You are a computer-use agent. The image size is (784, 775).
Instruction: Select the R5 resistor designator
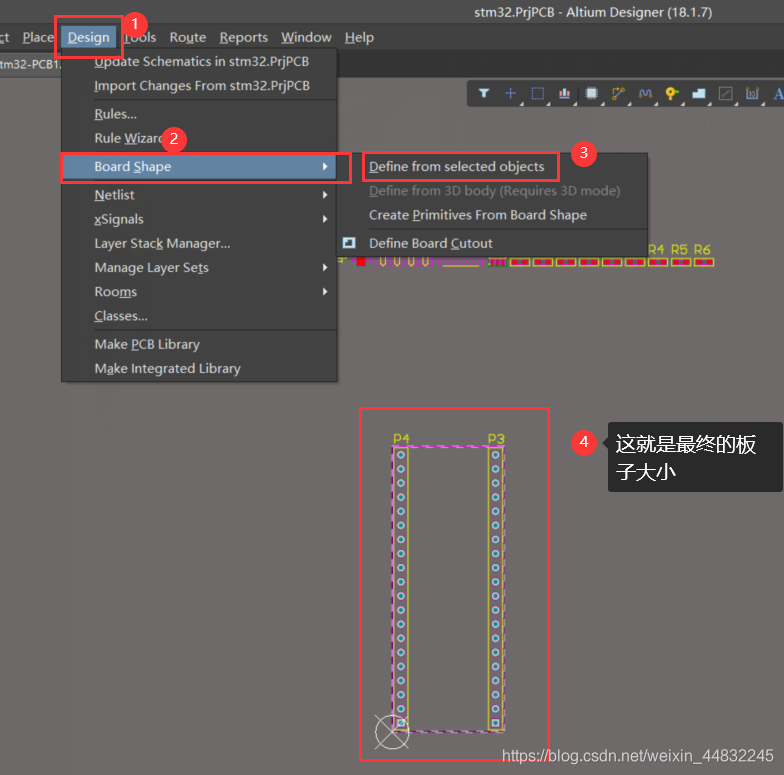679,249
